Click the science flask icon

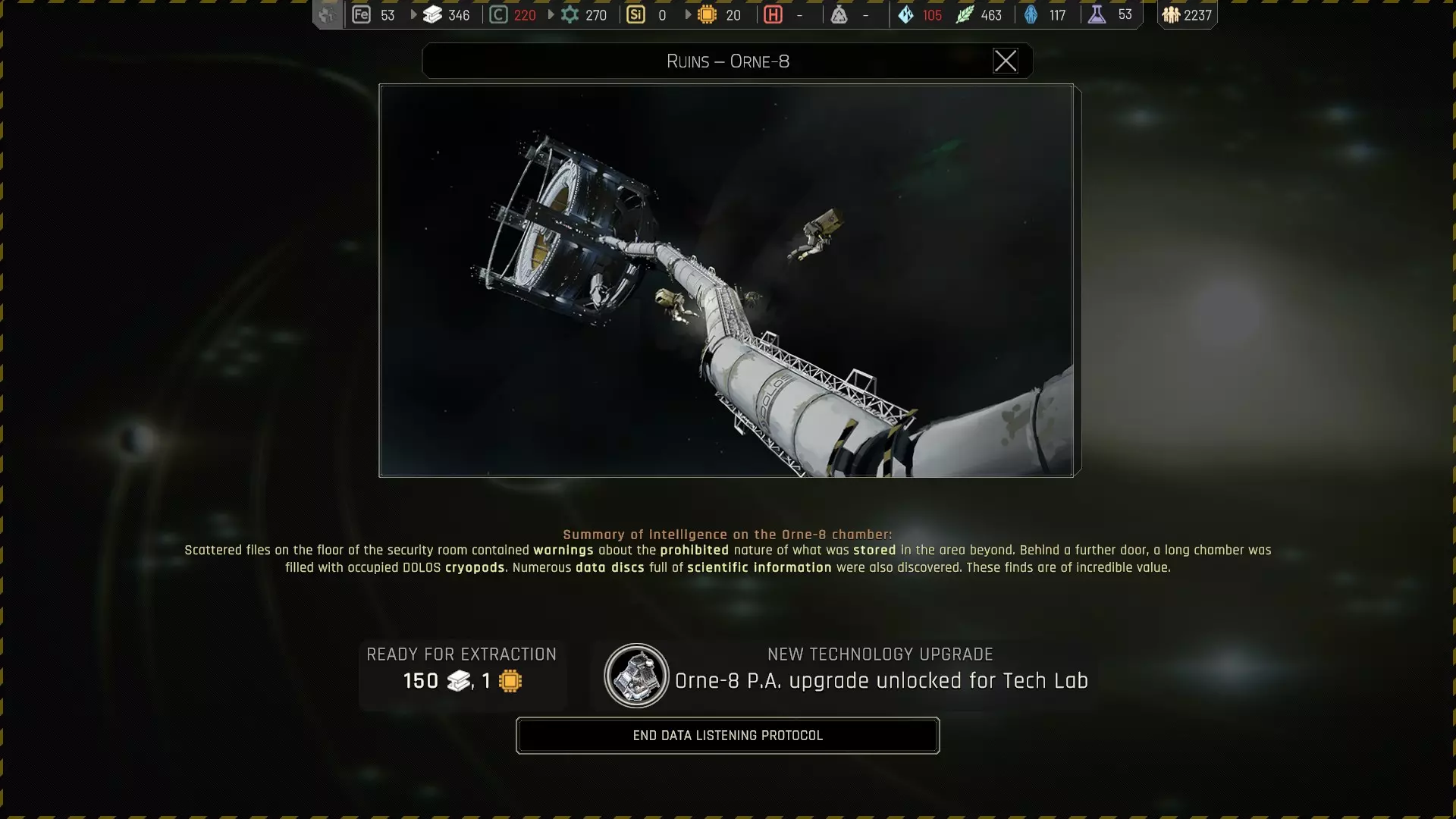[x=1097, y=14]
